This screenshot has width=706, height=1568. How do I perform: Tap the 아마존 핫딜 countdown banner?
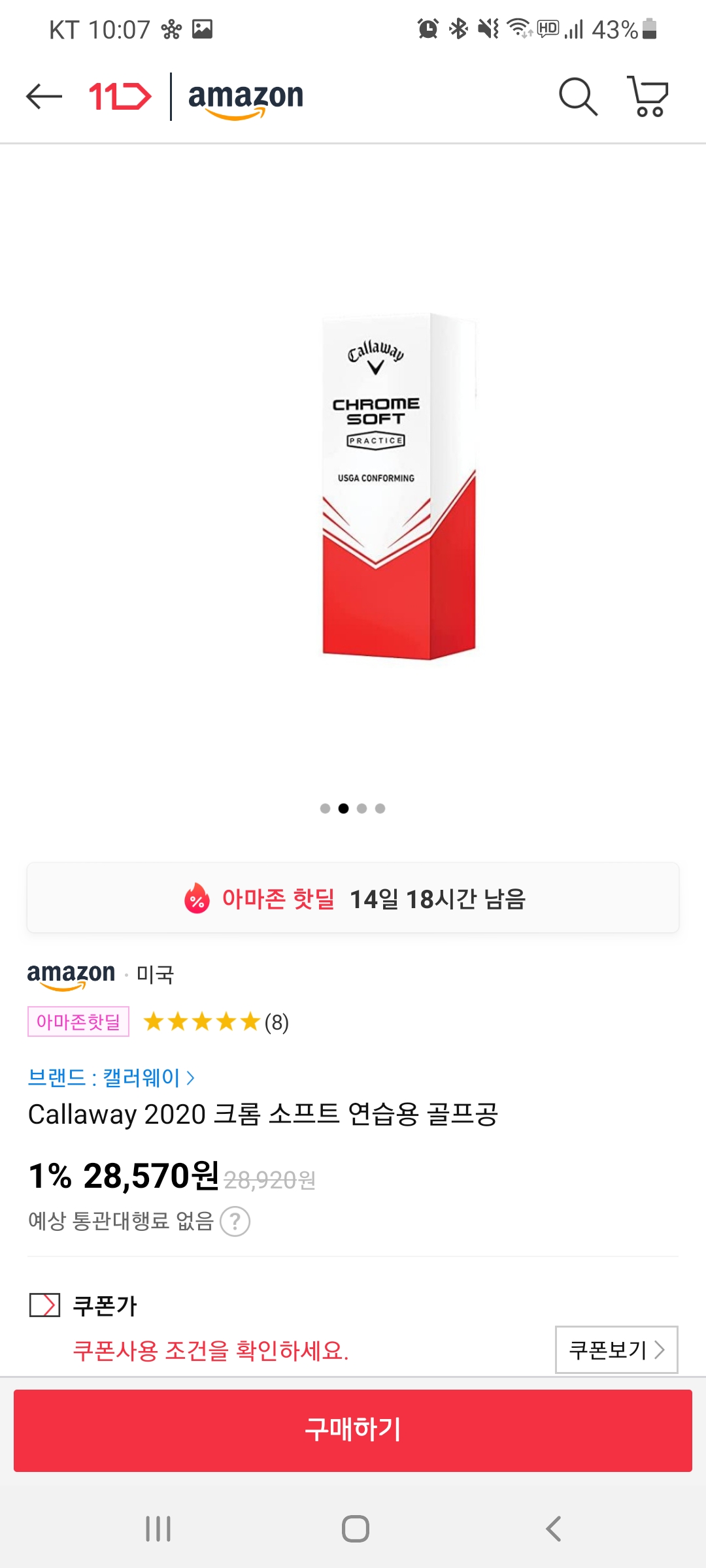coord(353,898)
